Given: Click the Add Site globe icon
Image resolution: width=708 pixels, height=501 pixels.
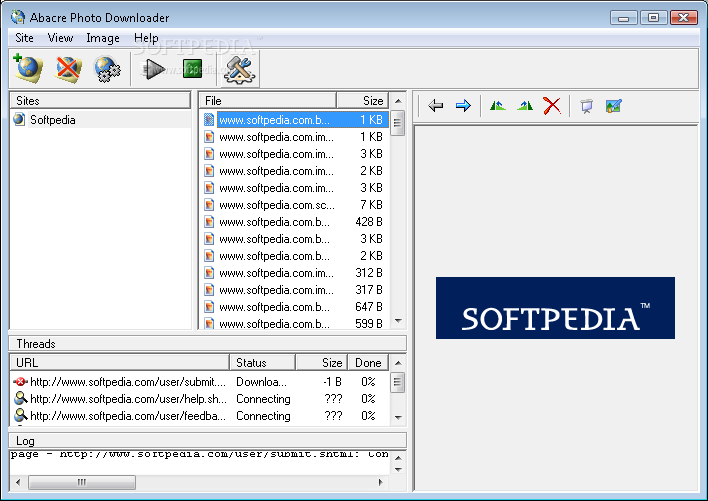Looking at the screenshot, I should (28, 69).
